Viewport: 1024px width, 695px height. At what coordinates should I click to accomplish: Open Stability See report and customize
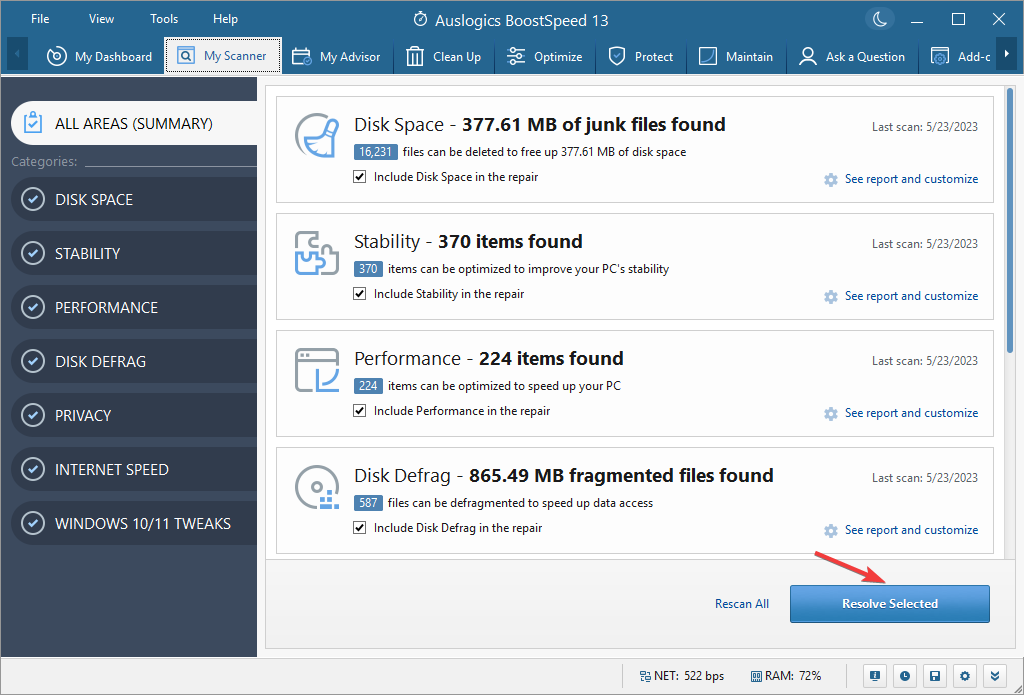[911, 296]
